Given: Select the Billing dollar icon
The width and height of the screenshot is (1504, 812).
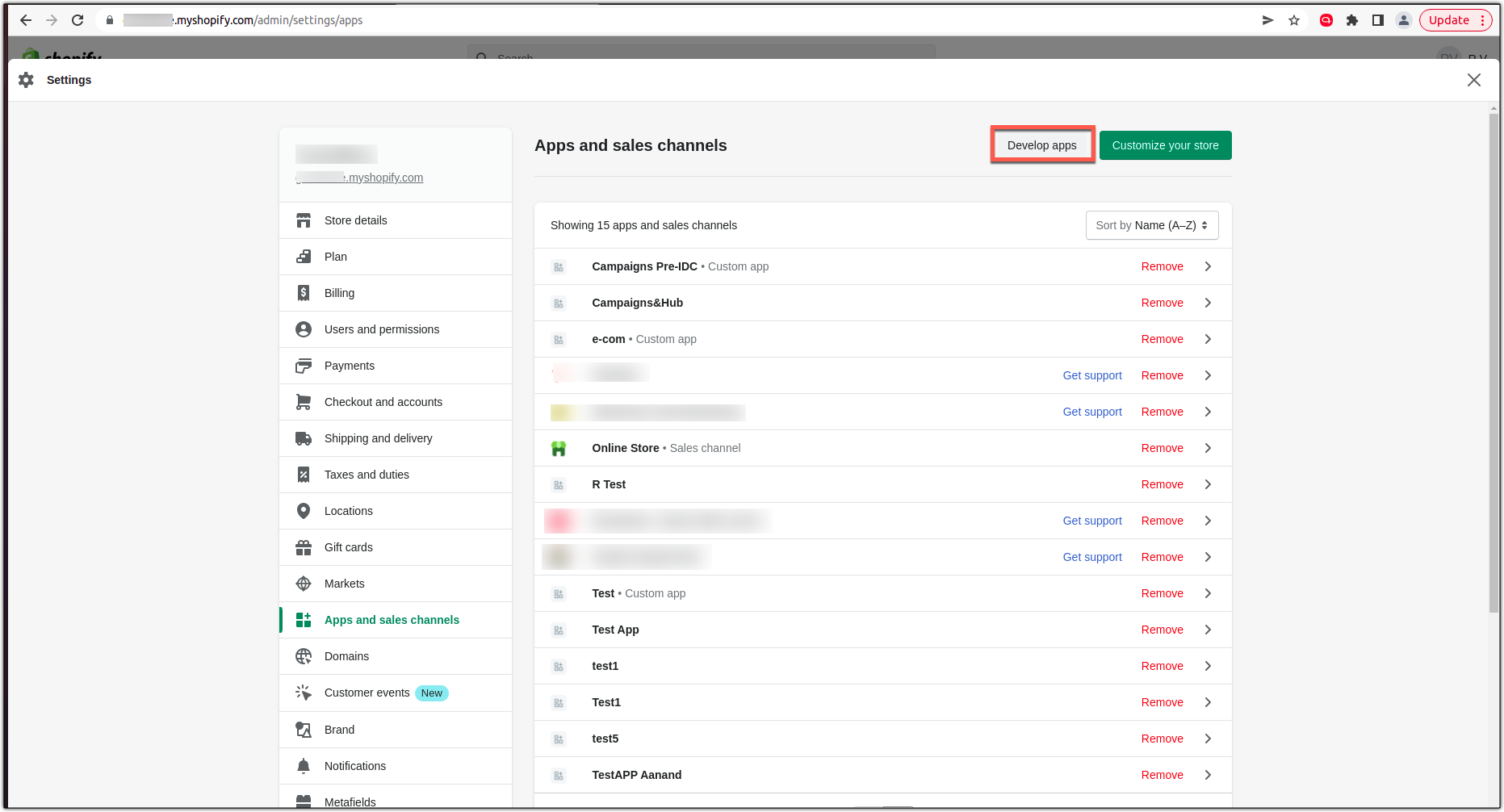Looking at the screenshot, I should tap(304, 292).
